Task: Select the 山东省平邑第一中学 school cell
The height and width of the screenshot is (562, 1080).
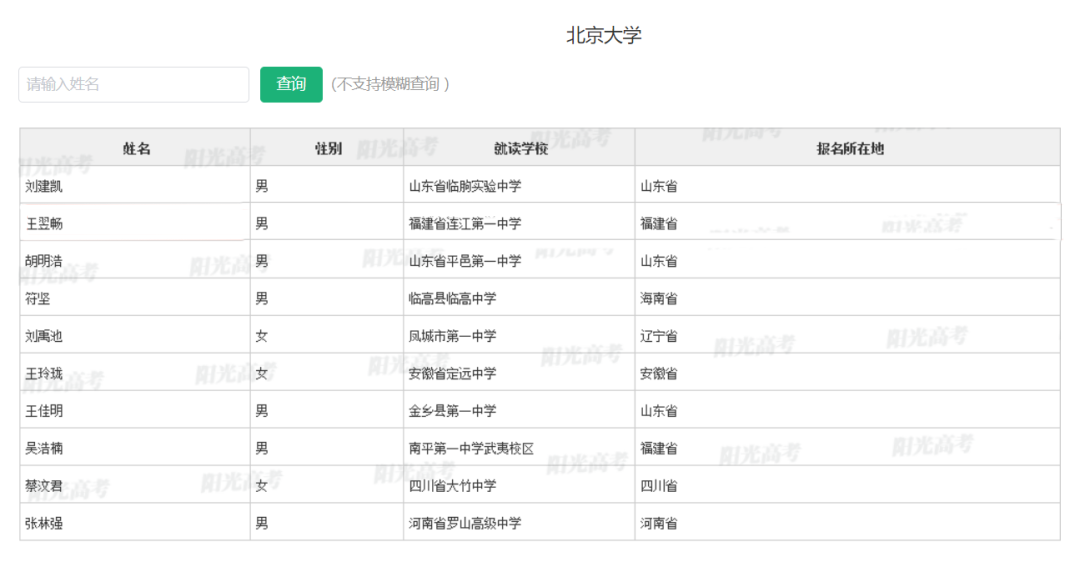Action: [x=465, y=261]
